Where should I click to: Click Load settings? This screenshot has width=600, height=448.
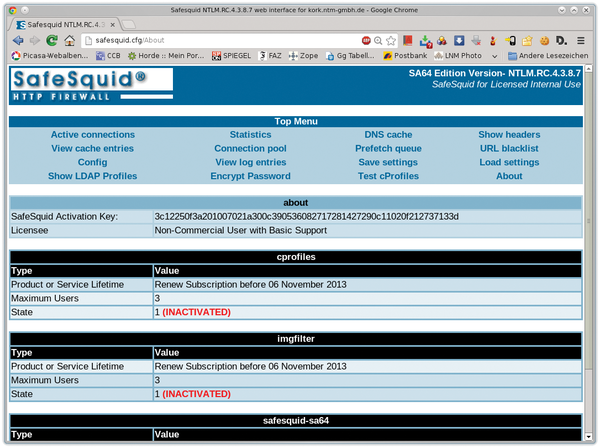tap(509, 162)
